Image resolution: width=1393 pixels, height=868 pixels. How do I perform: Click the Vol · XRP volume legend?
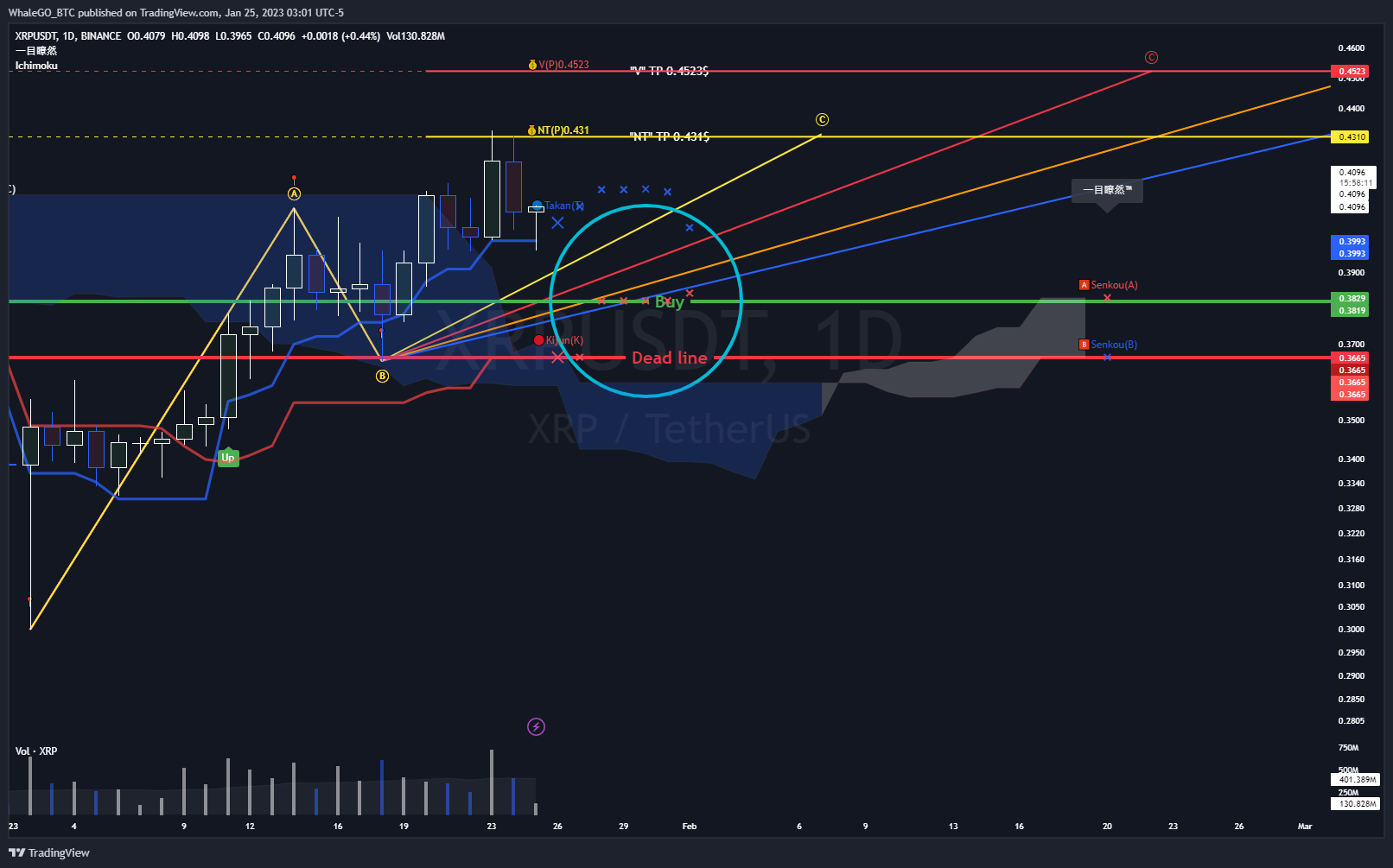(36, 751)
